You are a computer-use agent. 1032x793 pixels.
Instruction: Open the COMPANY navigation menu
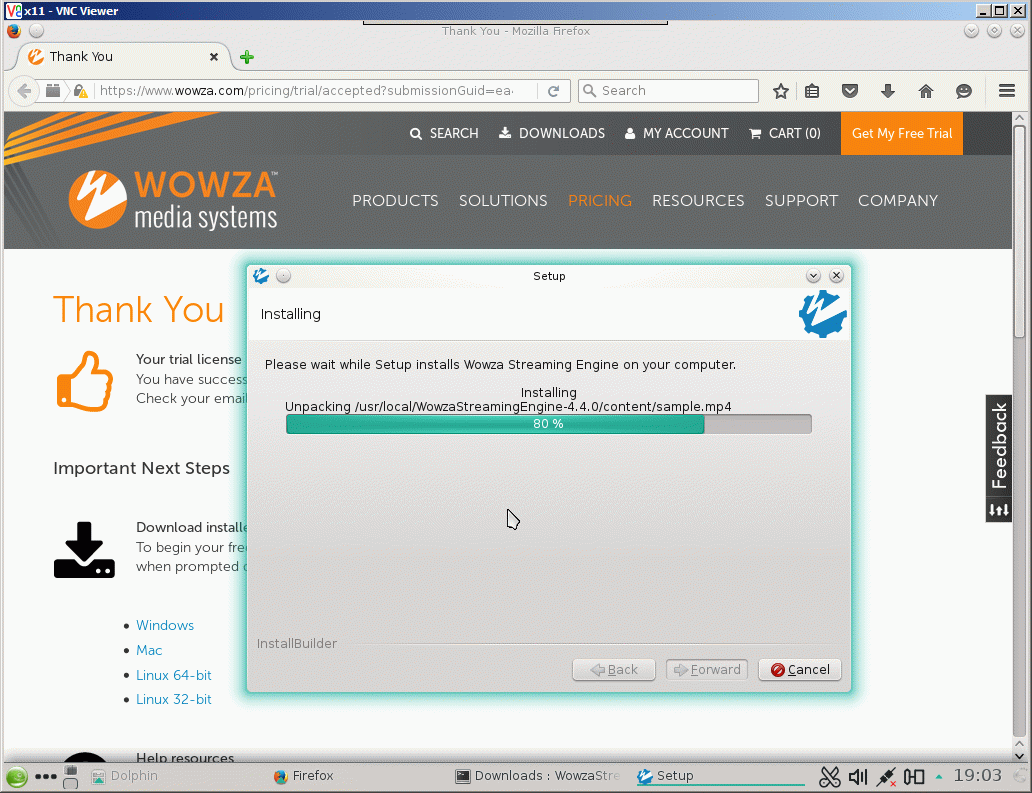coord(898,201)
